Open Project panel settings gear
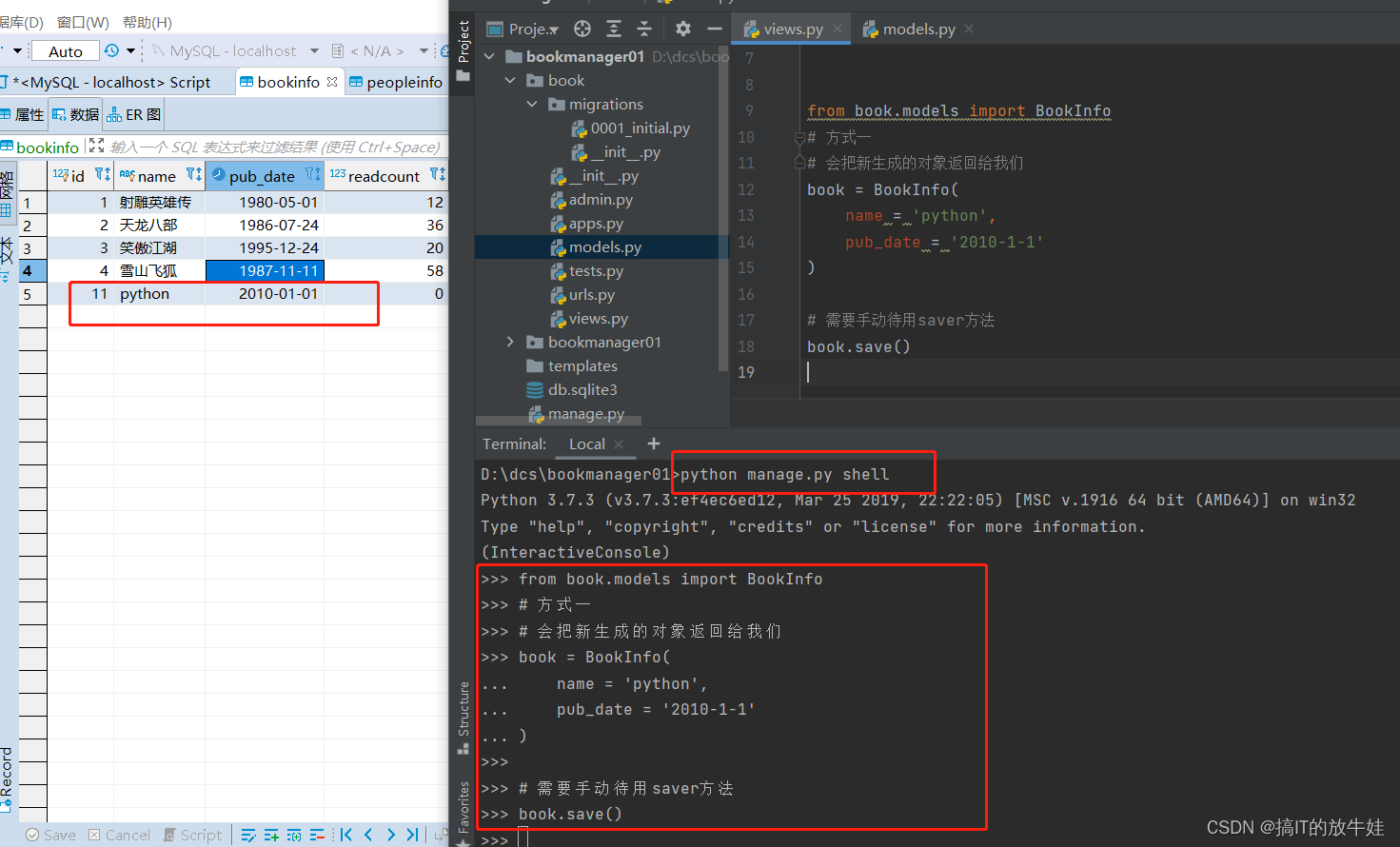This screenshot has height=847, width=1400. pos(682,29)
